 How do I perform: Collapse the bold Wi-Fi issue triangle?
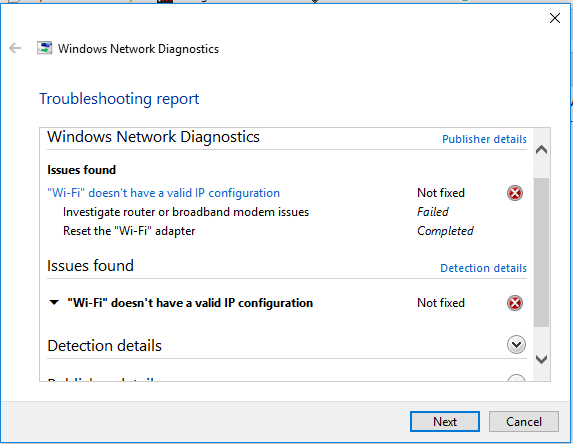point(54,303)
